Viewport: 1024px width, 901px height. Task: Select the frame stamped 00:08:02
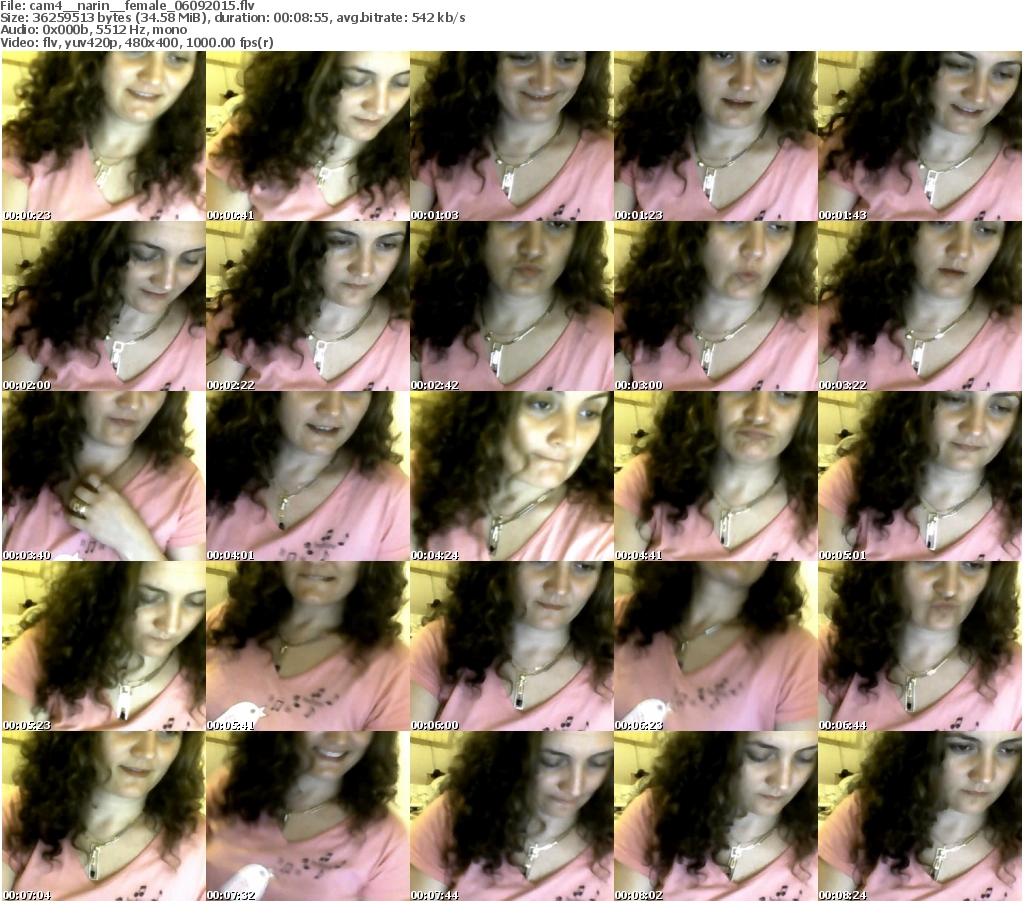(715, 816)
